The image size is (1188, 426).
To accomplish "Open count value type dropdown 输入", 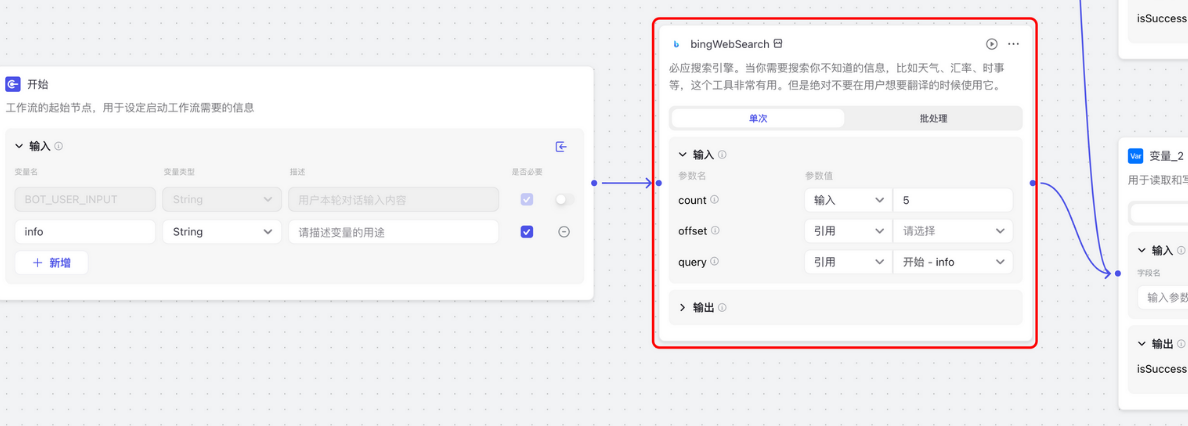I will [x=849, y=200].
